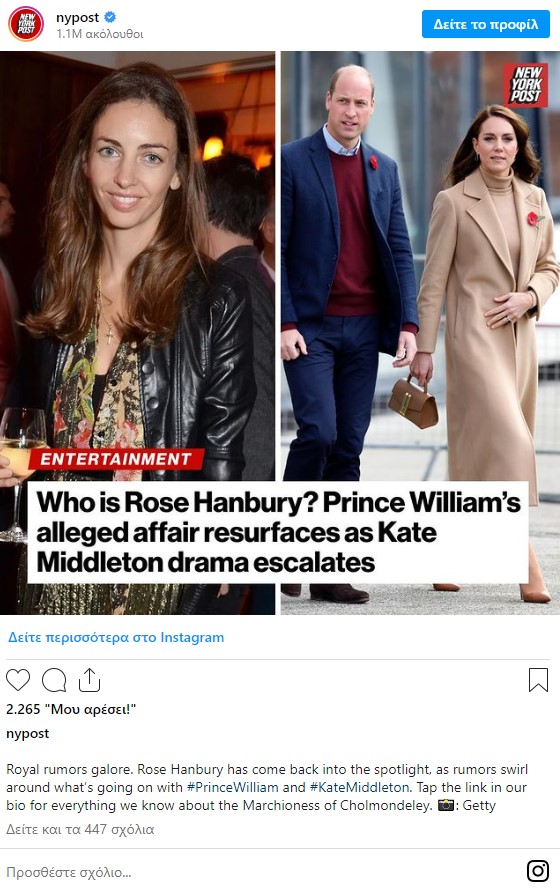Save post using the bookmark icon
The height and width of the screenshot is (892, 560).
point(538,680)
